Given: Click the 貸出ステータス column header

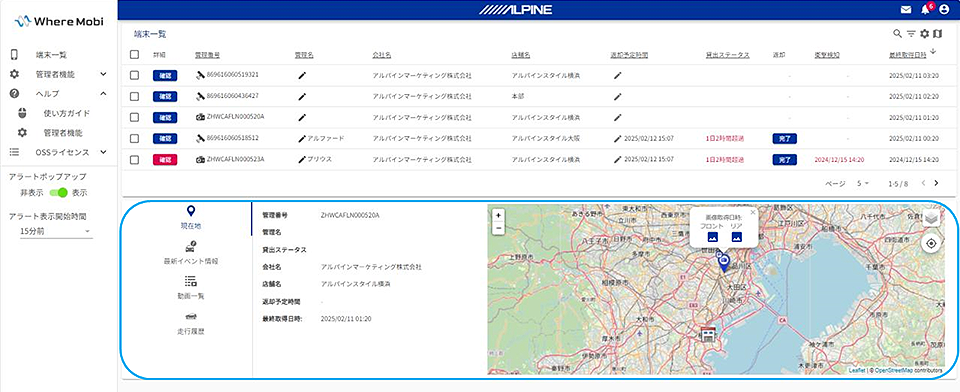Looking at the screenshot, I should [x=727, y=55].
